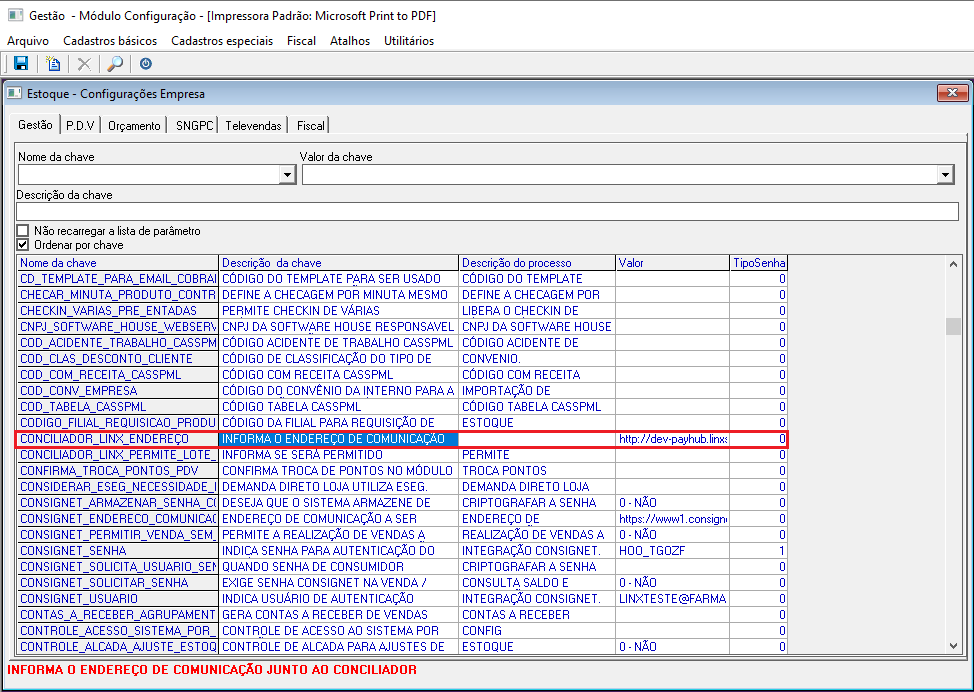The width and height of the screenshot is (974, 692).
Task: Select the Televendas tab
Action: 253,126
